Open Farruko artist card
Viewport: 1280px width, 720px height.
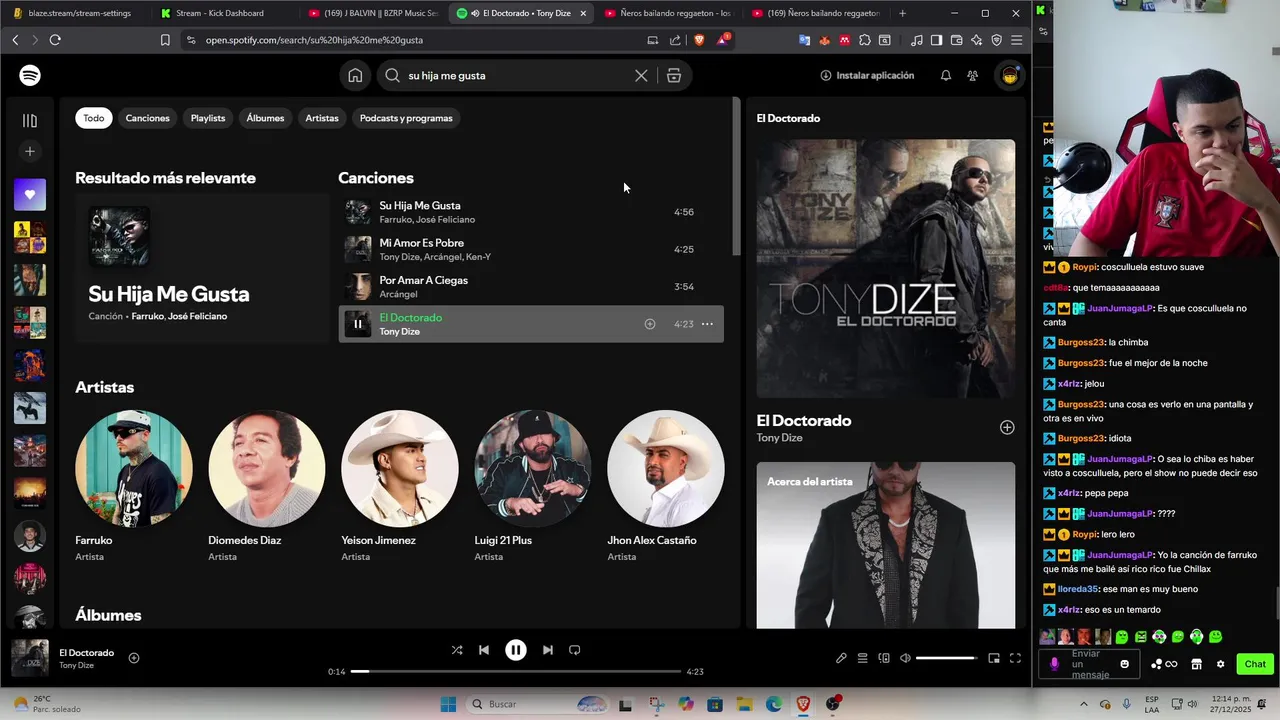(134, 487)
